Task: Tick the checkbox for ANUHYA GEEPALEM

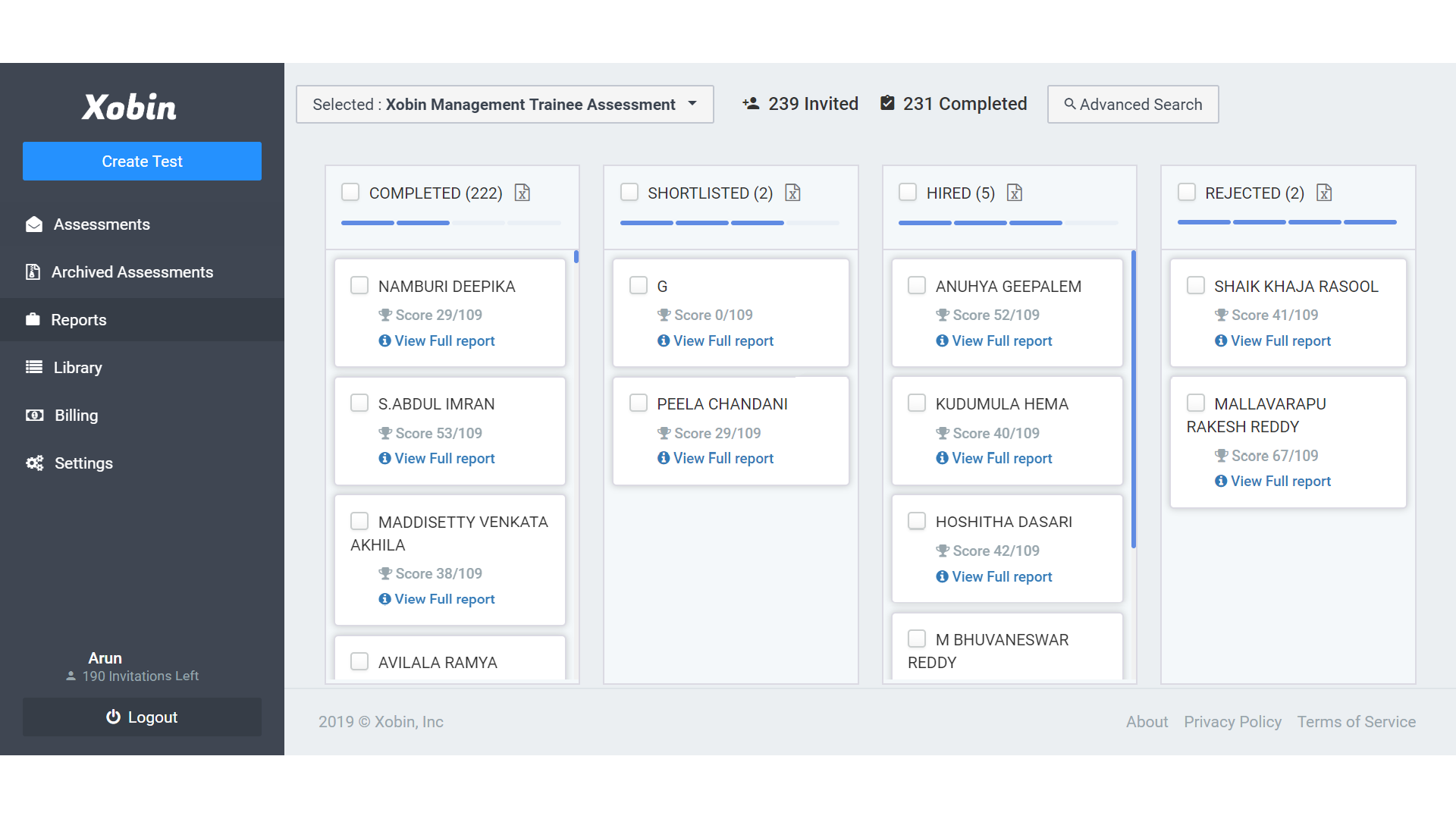Action: click(x=917, y=285)
